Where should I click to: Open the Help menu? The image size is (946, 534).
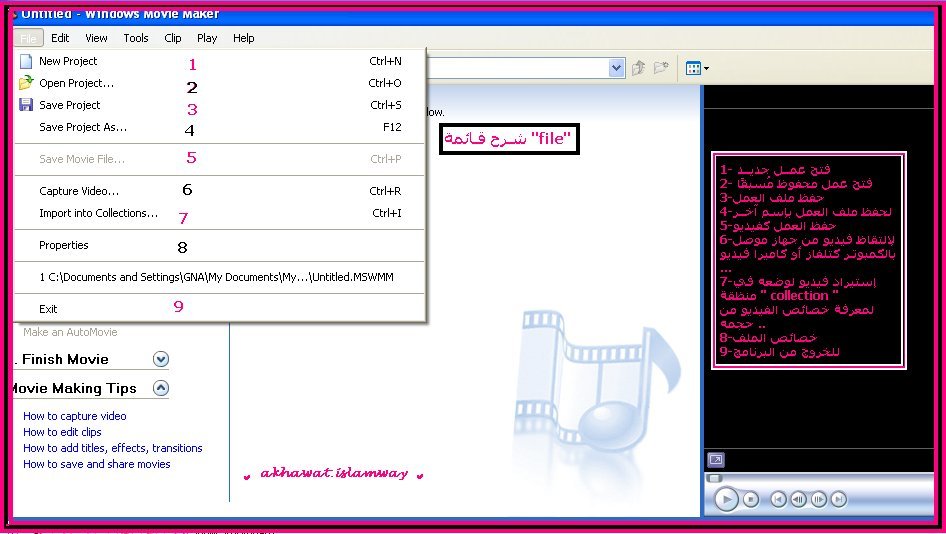point(244,38)
